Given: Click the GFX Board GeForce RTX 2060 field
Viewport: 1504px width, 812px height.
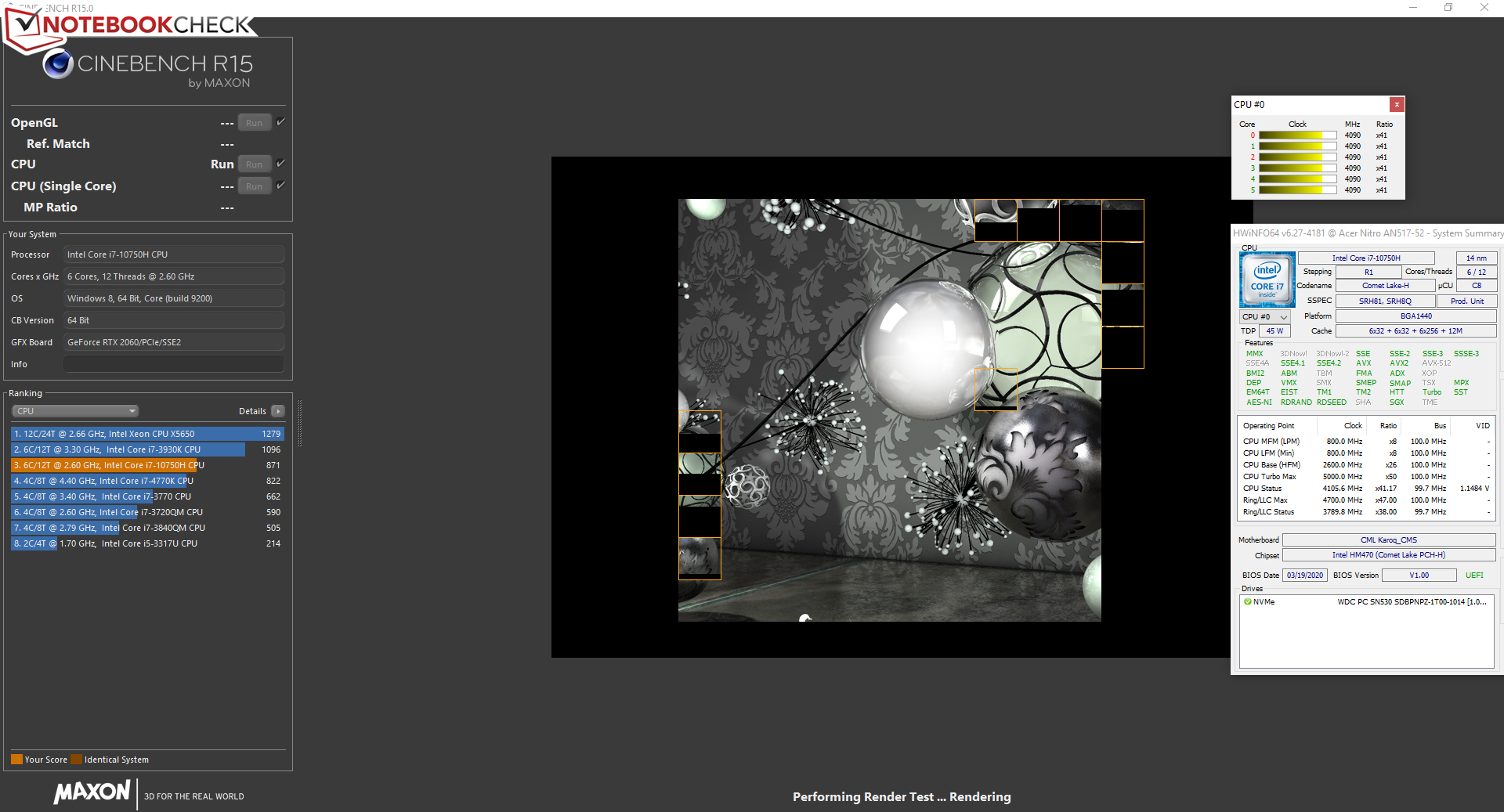Looking at the screenshot, I should 174,342.
